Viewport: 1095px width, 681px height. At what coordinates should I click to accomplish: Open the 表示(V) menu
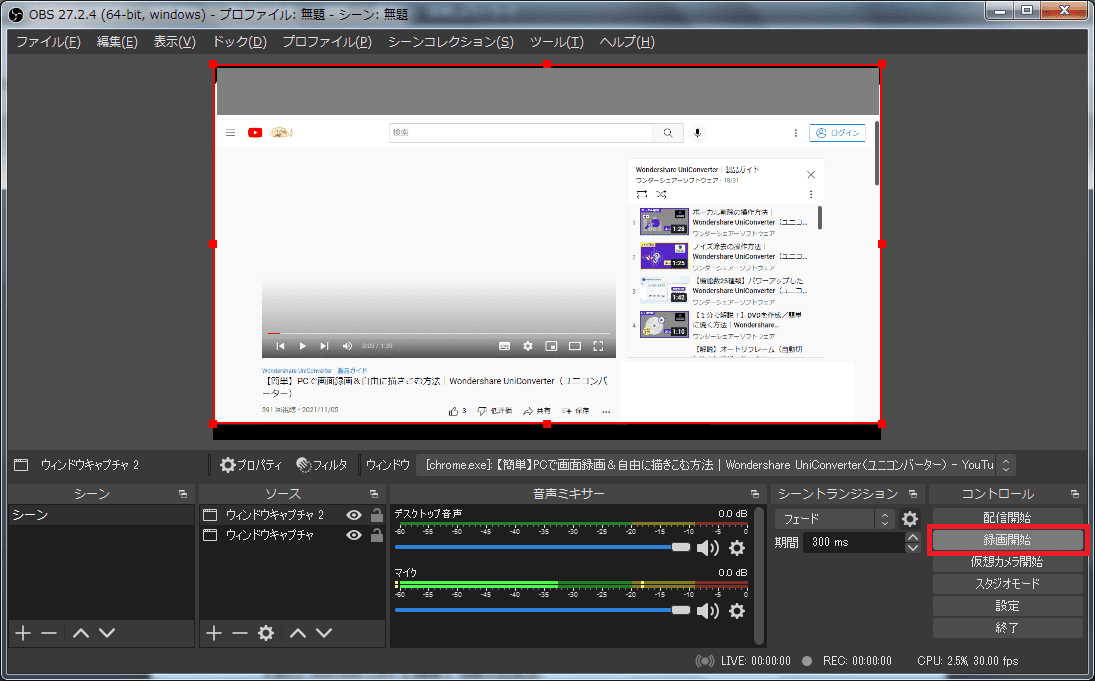click(175, 42)
